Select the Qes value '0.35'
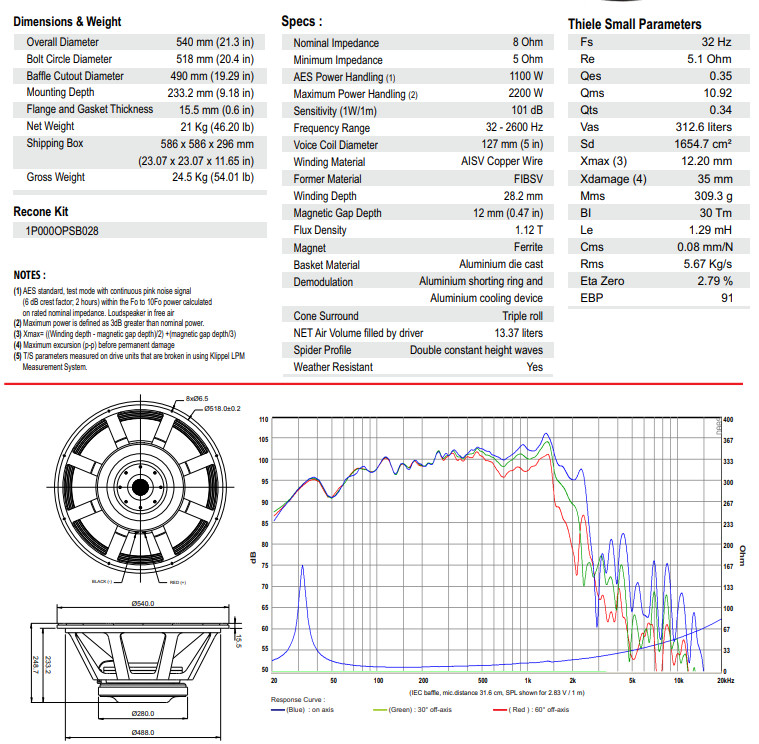Image resolution: width=759 pixels, height=744 pixels. coord(721,76)
